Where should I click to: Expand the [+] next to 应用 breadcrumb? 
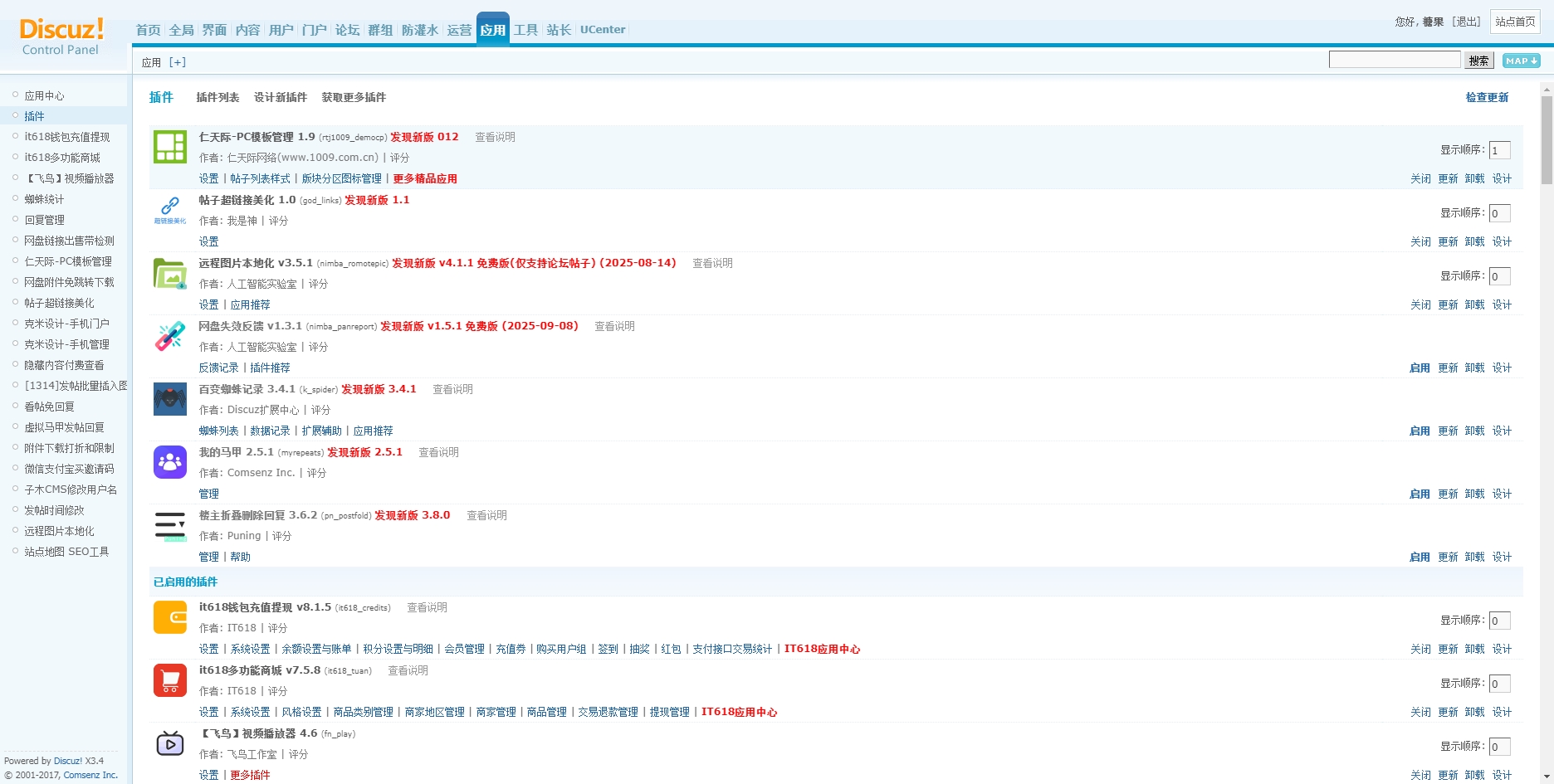178,62
